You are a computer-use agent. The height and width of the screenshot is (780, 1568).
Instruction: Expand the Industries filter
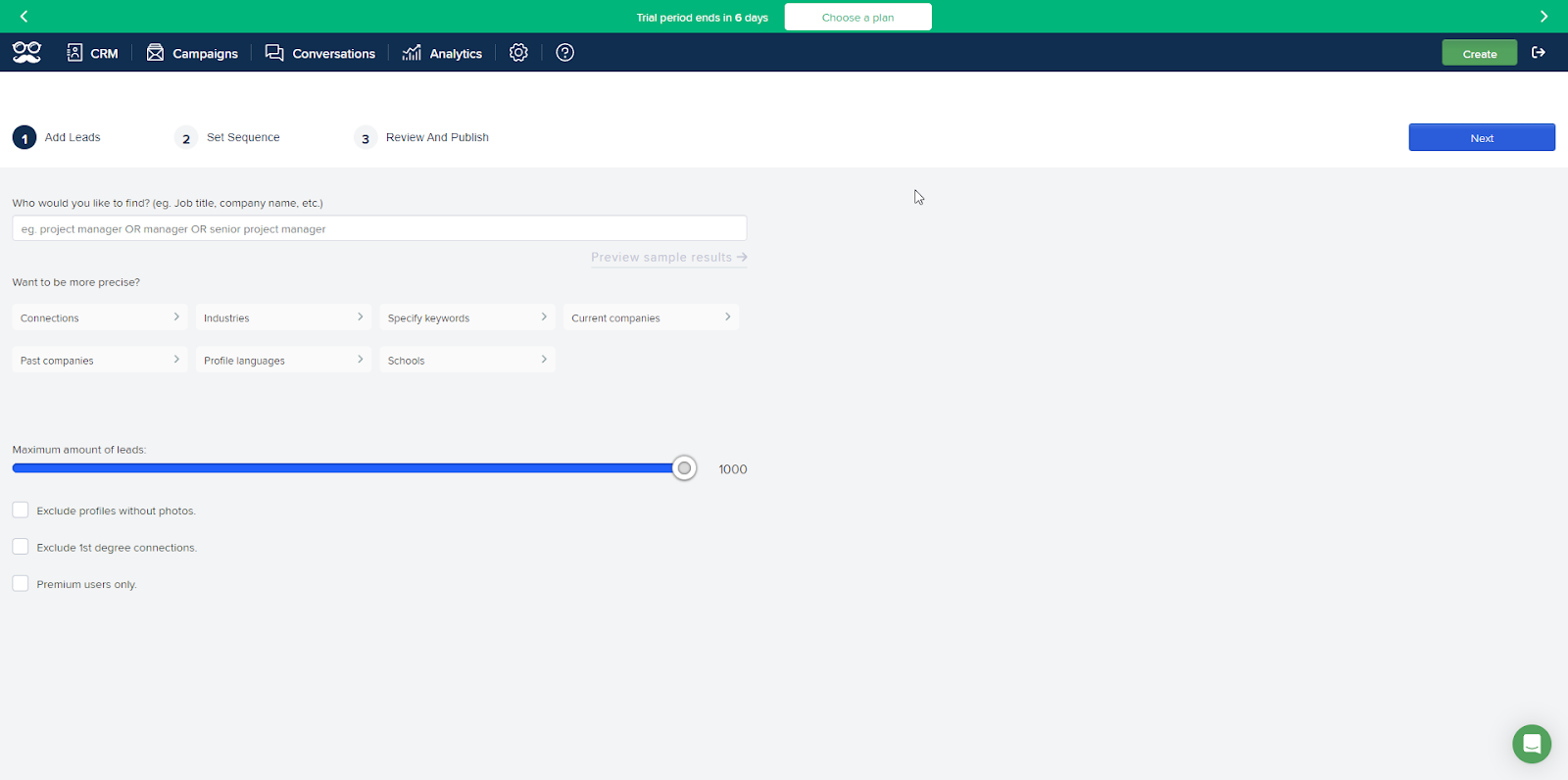[x=283, y=317]
